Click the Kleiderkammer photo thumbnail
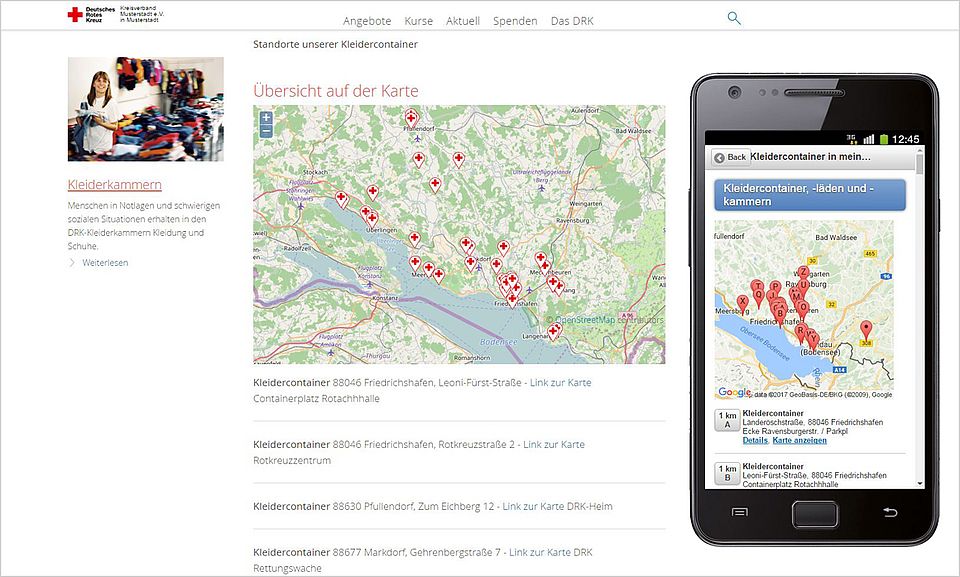960x577 pixels. (146, 109)
